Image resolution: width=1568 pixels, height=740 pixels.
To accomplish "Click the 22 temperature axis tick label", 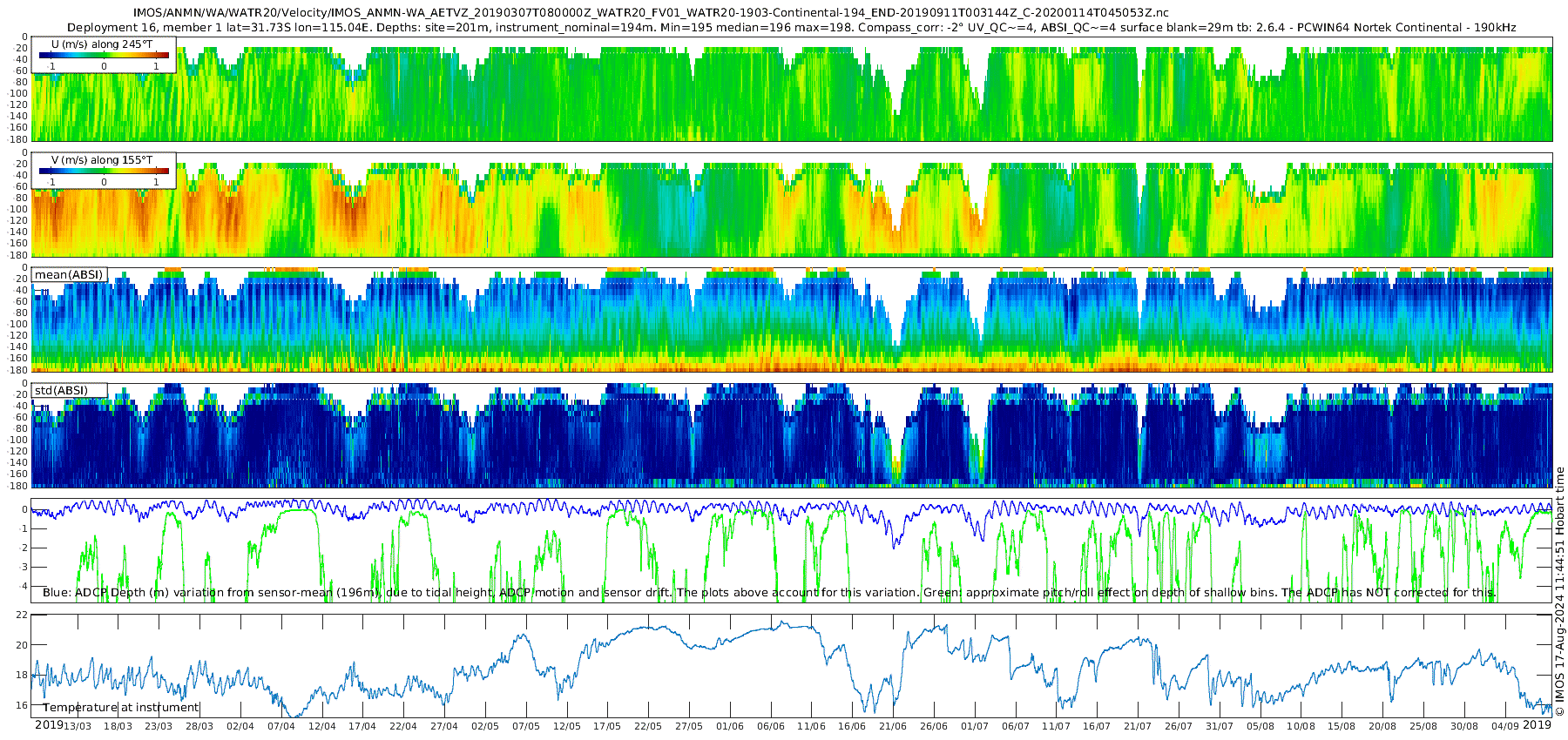I will [x=23, y=615].
